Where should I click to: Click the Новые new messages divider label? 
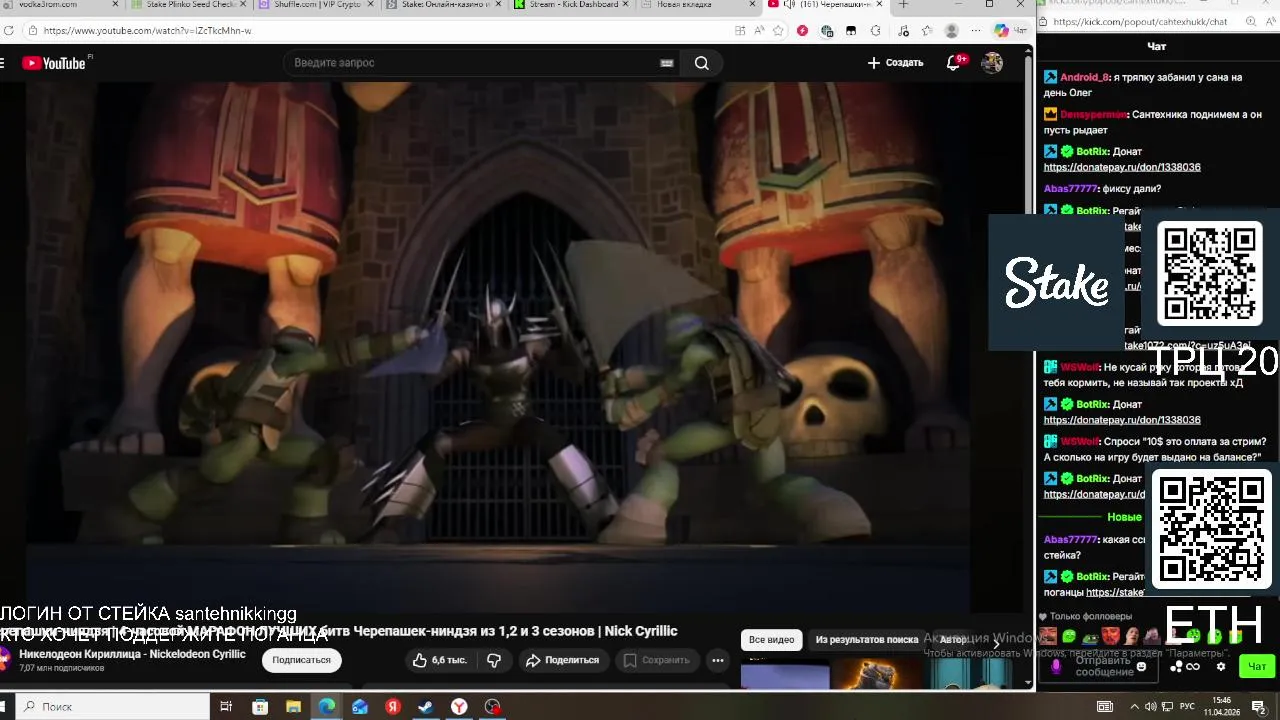(x=1124, y=517)
